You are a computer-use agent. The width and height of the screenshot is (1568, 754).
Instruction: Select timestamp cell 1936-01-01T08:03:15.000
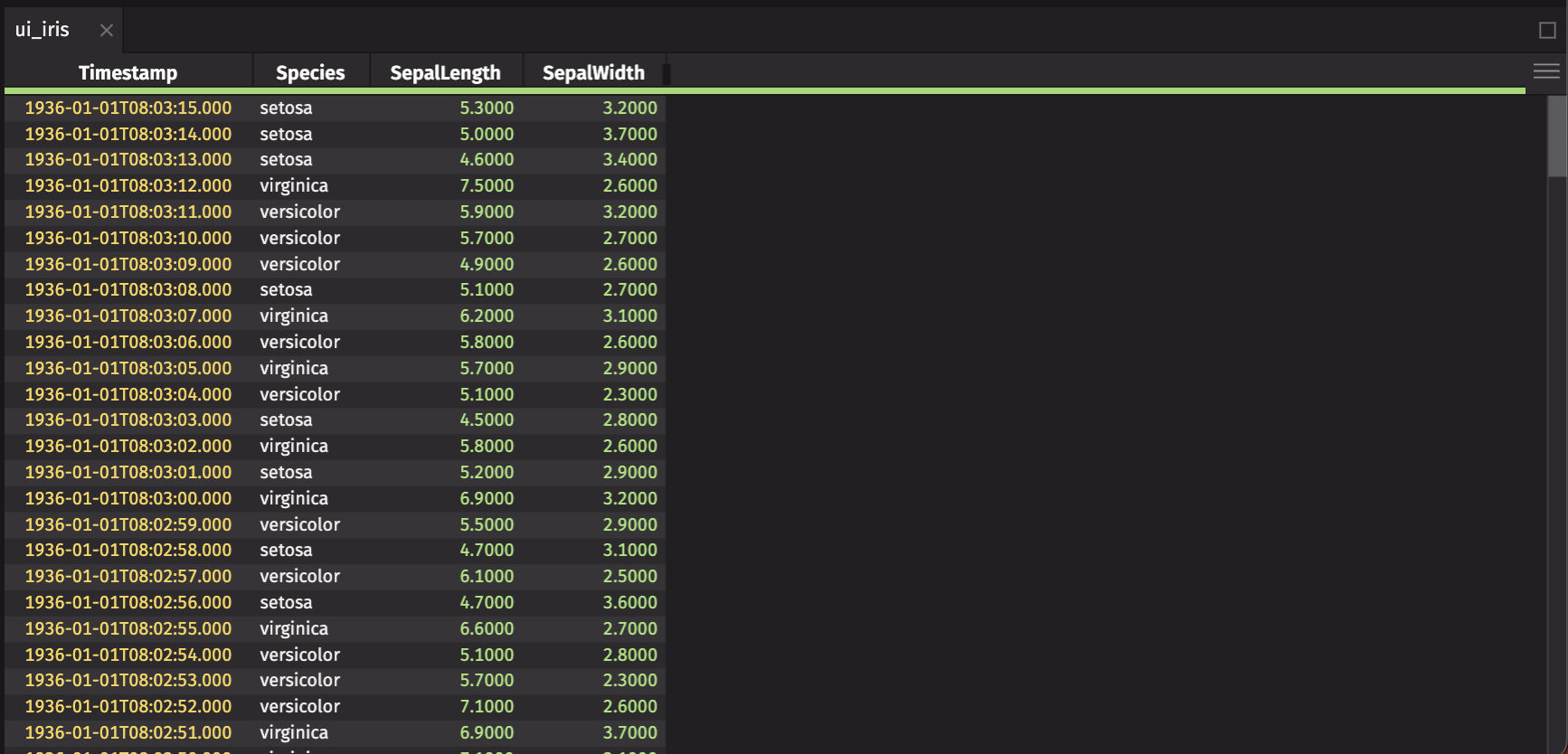(128, 108)
